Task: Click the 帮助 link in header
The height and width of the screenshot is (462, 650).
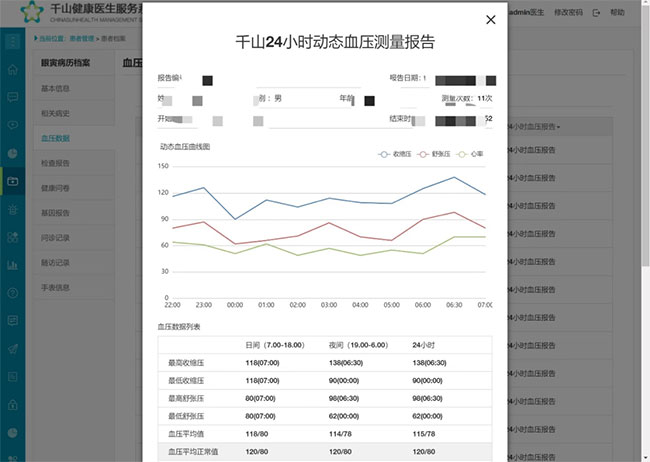Action: point(617,12)
